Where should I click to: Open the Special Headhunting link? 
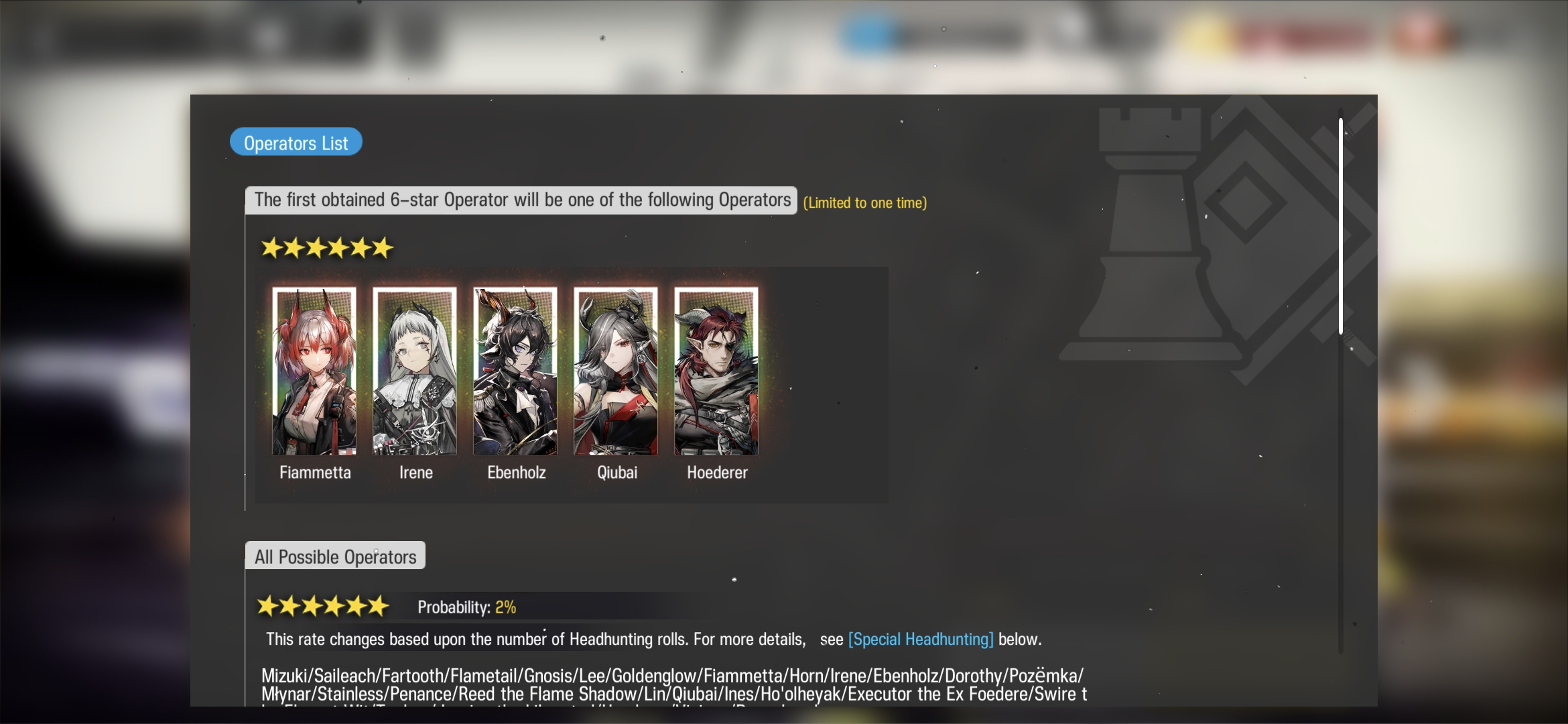point(921,639)
